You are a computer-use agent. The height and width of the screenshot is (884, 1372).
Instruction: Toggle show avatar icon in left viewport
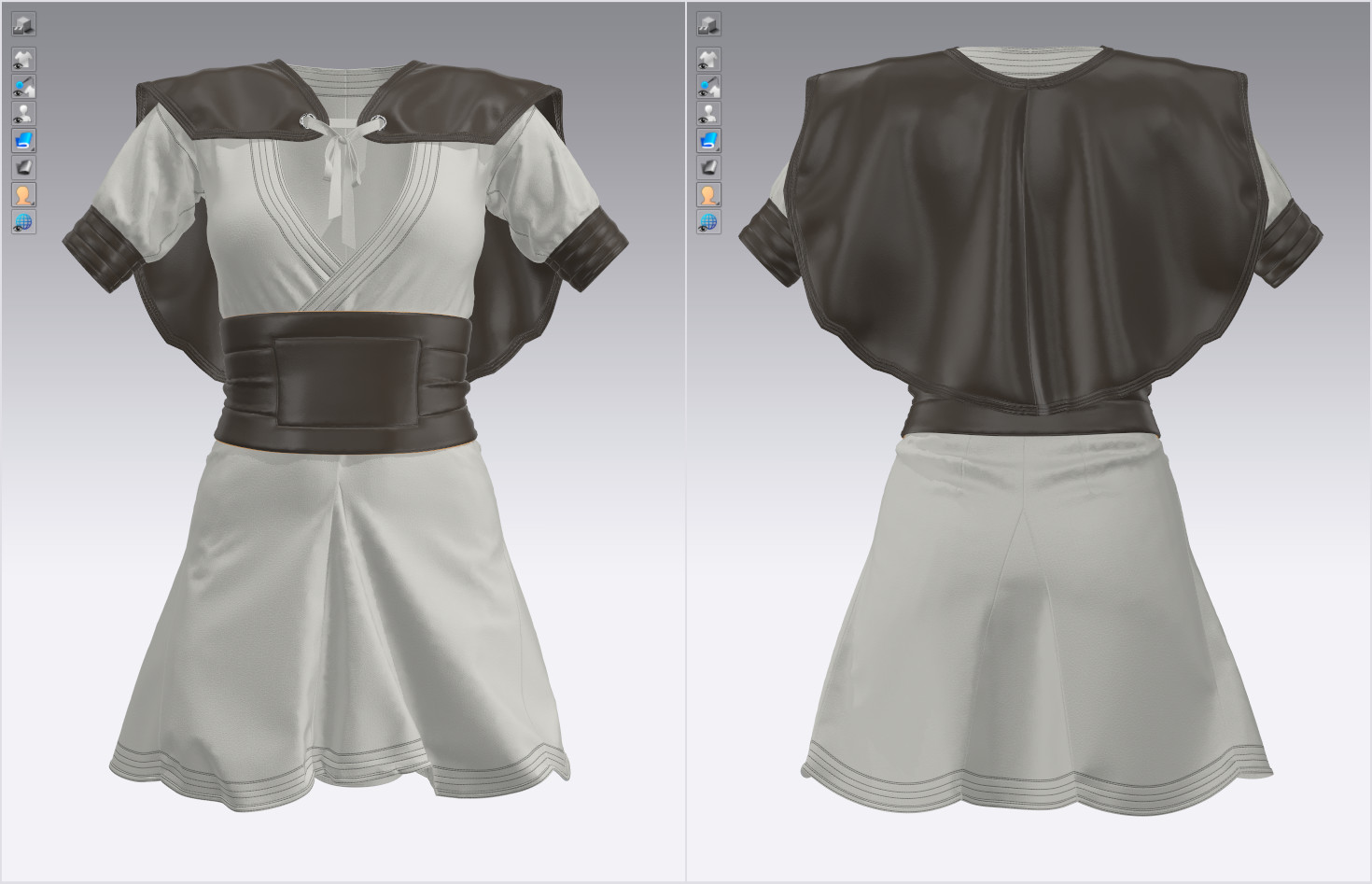(24, 114)
